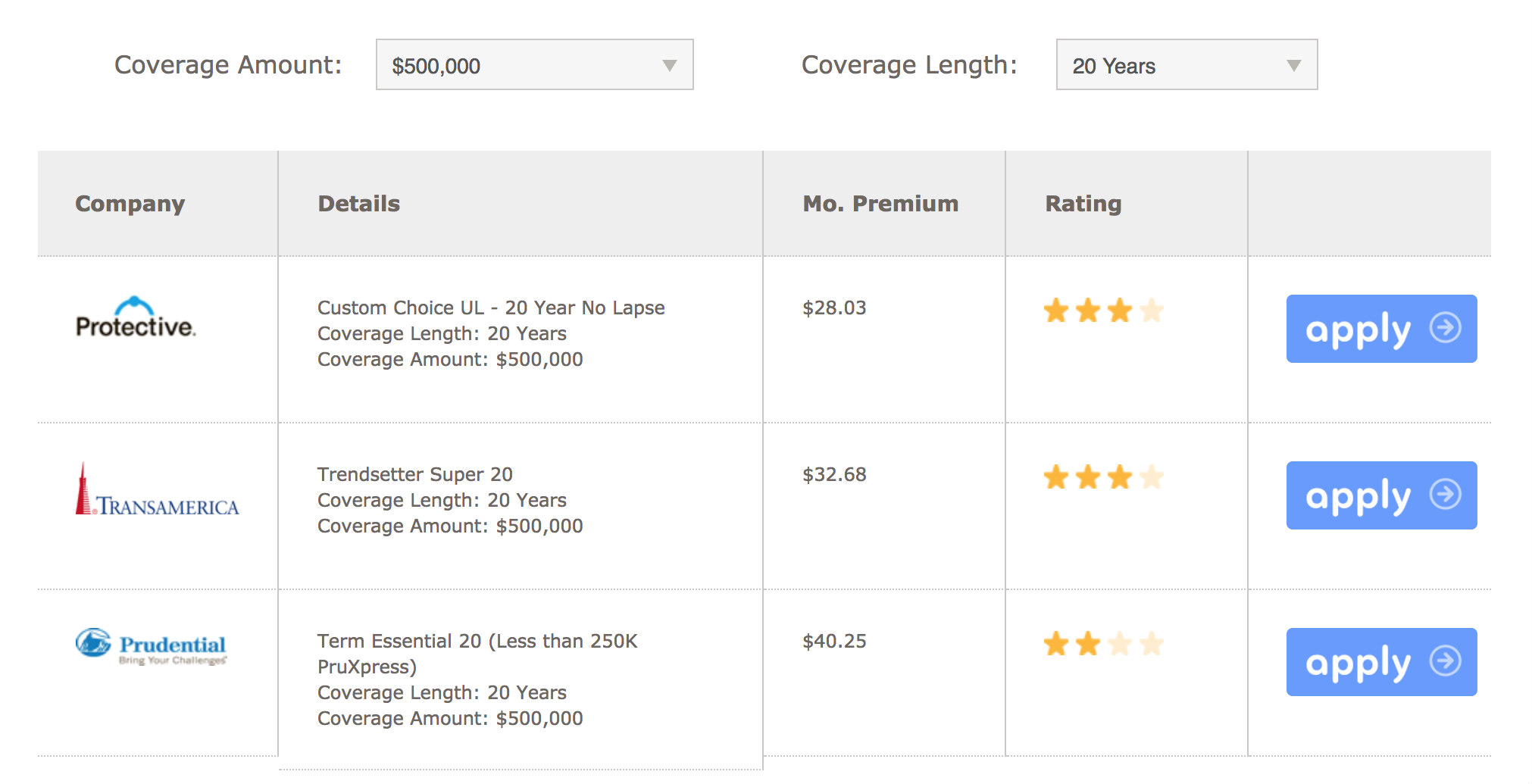
Task: Click the fourth star in Protective's rating
Action: pos(1152,310)
